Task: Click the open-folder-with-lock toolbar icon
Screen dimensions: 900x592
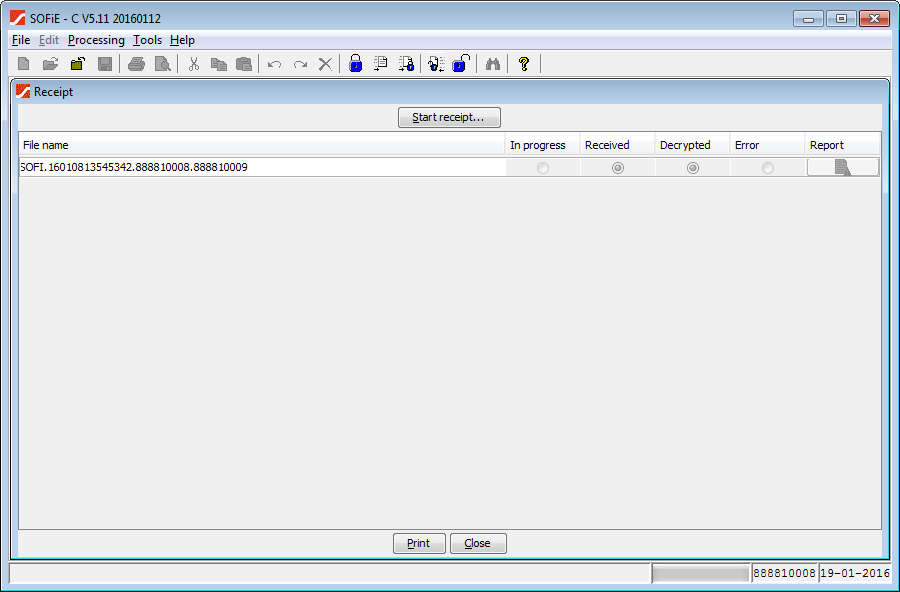Action: coord(77,64)
